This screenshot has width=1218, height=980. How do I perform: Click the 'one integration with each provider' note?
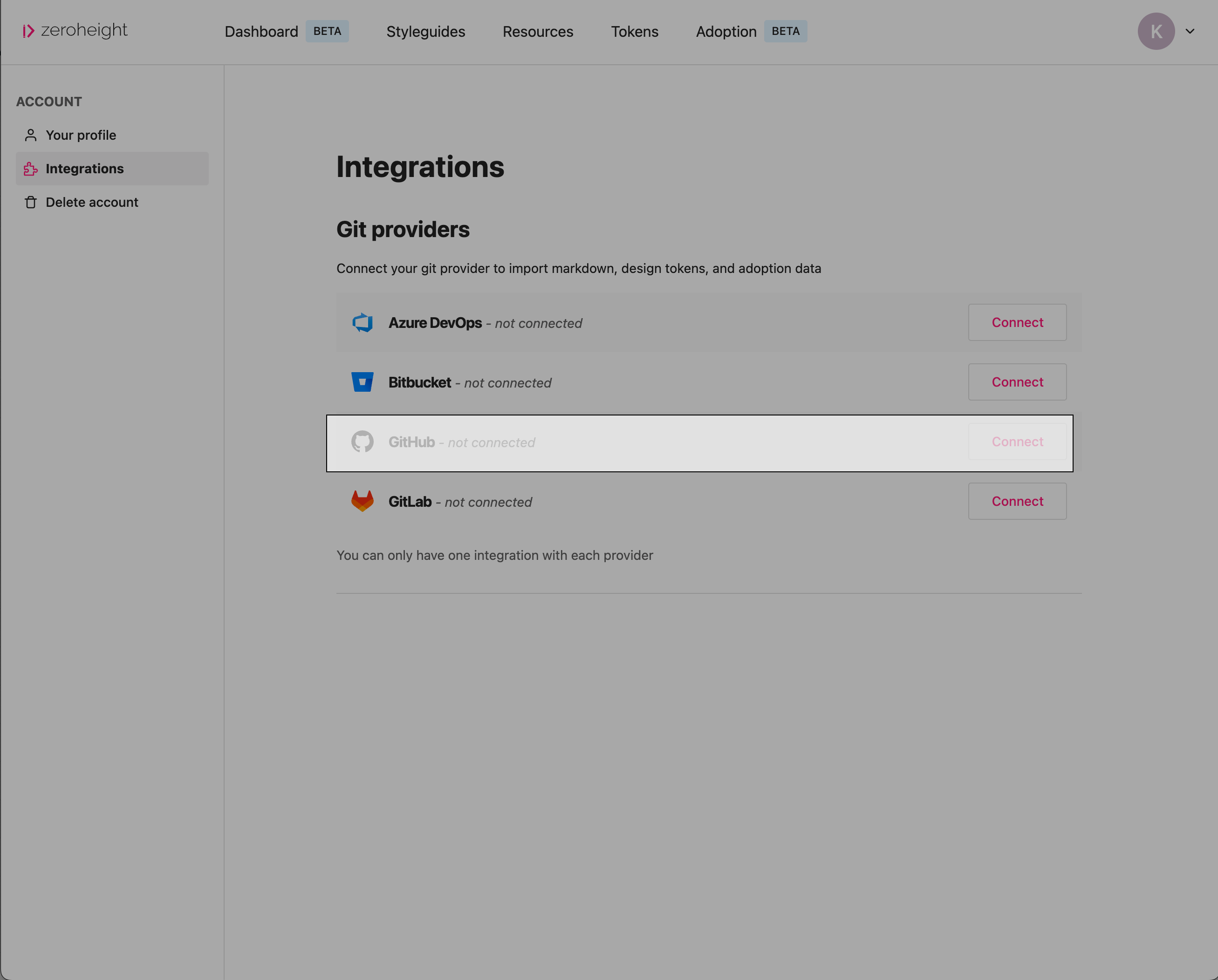494,555
